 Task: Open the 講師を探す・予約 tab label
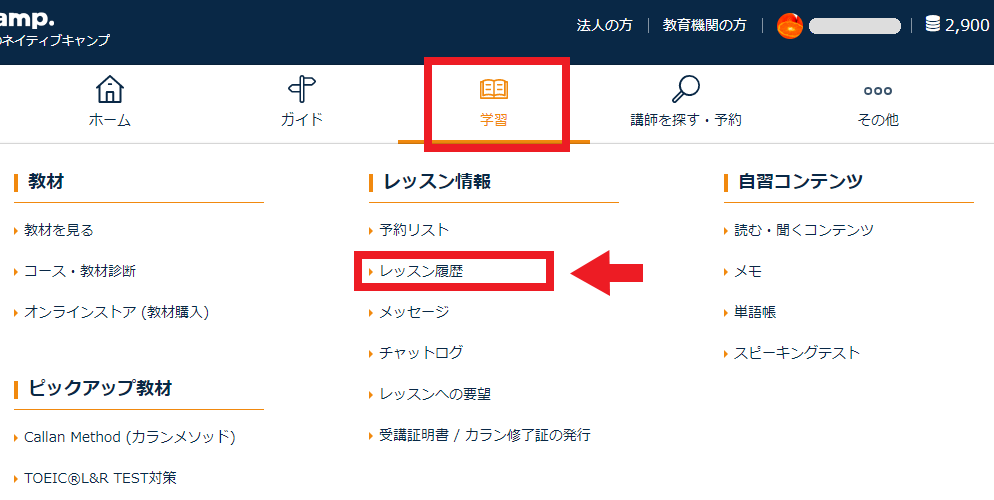685,120
